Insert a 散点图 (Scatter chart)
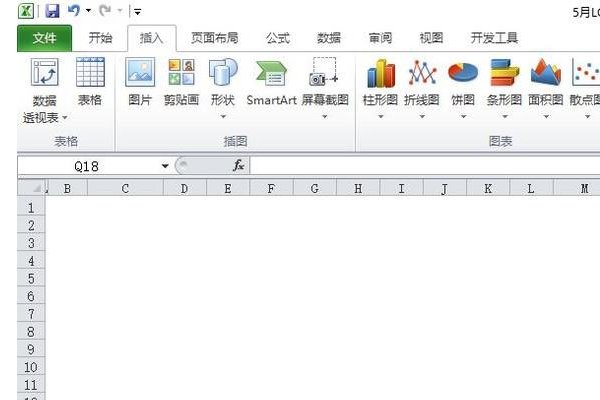Viewport: 600px width, 400px height. click(585, 82)
